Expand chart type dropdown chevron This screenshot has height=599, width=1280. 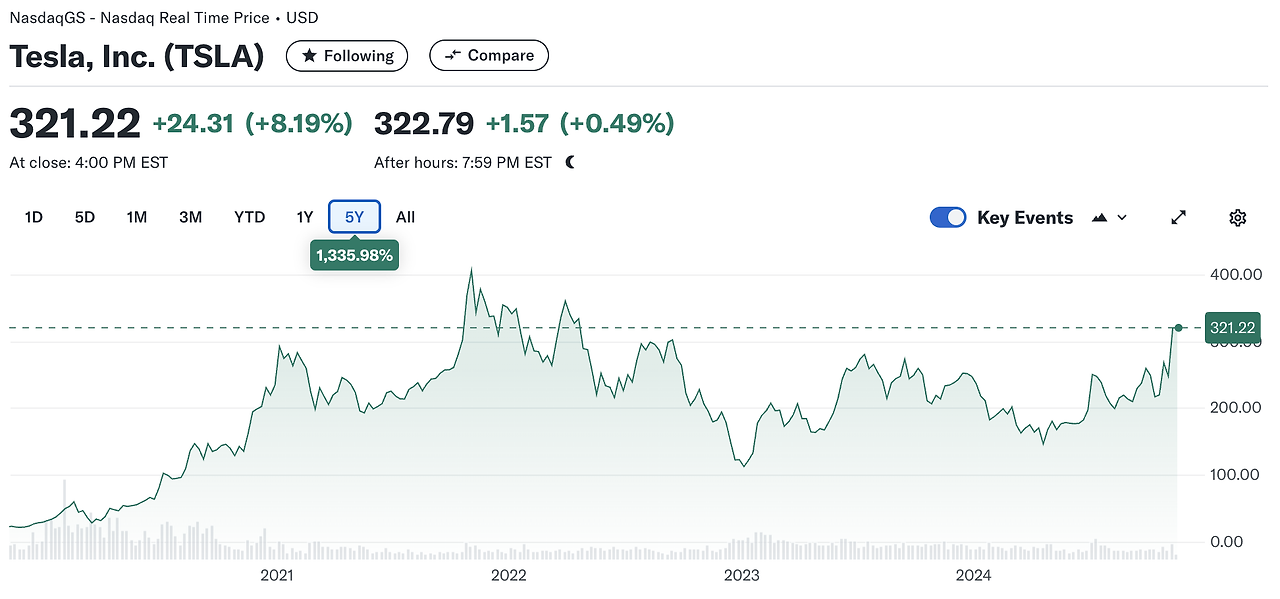pyautogui.click(x=1122, y=218)
